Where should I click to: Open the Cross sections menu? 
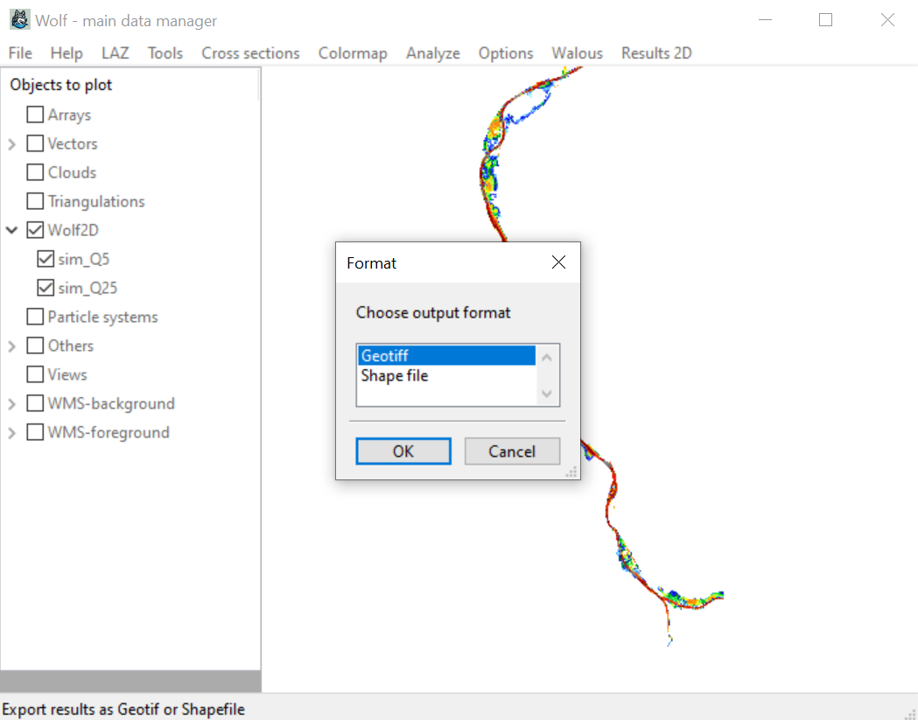pos(250,53)
